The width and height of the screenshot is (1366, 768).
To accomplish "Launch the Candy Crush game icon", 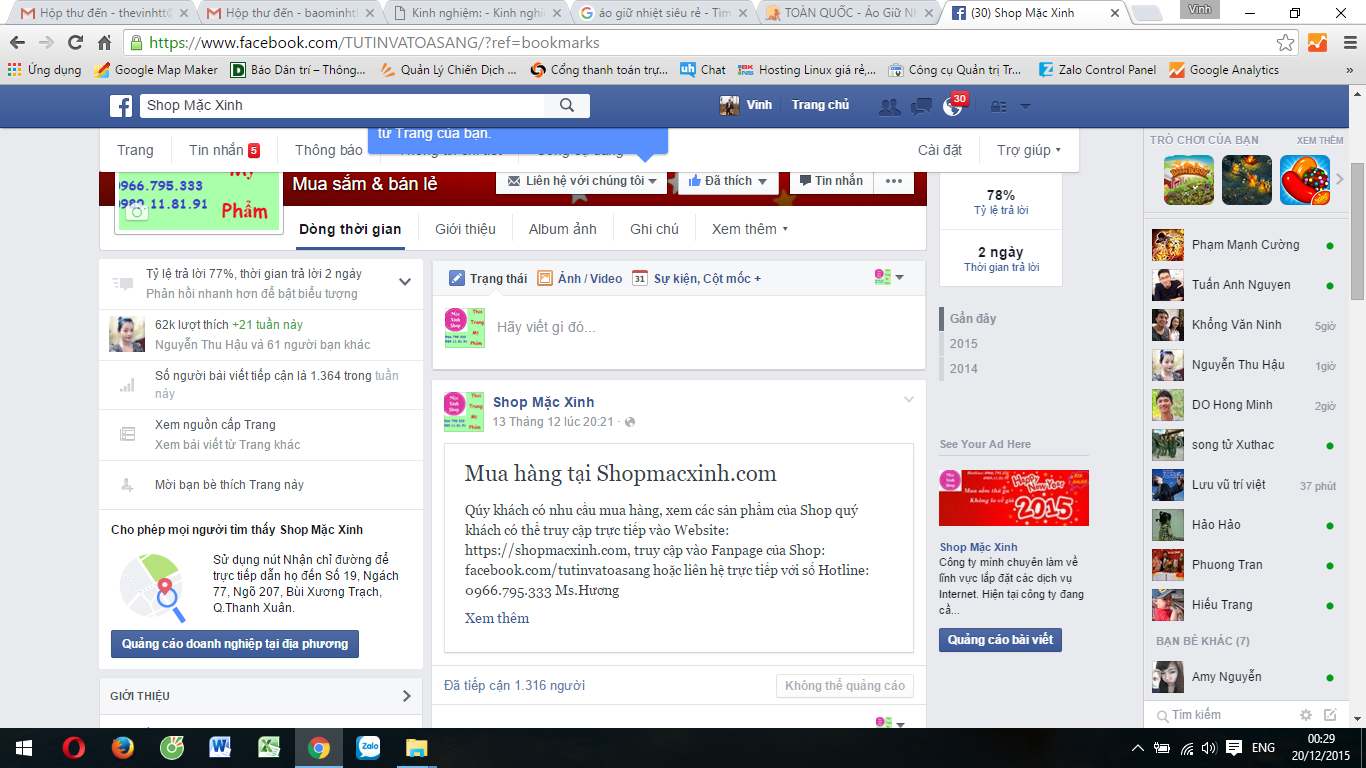I will (x=1305, y=180).
